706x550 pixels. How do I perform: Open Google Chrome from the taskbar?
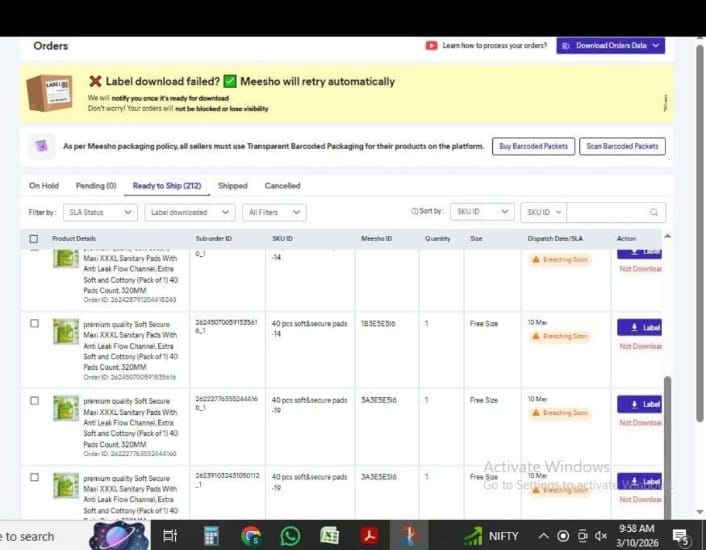[251, 536]
